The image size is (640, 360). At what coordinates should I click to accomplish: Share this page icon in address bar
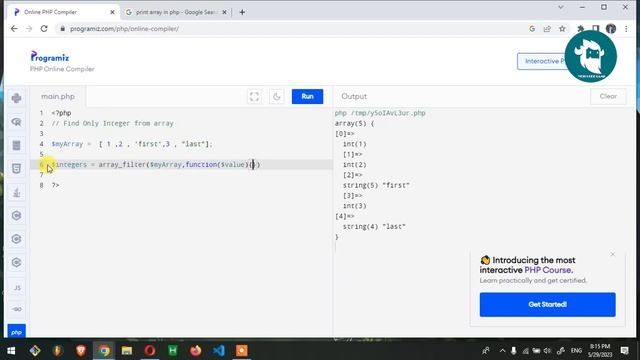click(x=547, y=29)
